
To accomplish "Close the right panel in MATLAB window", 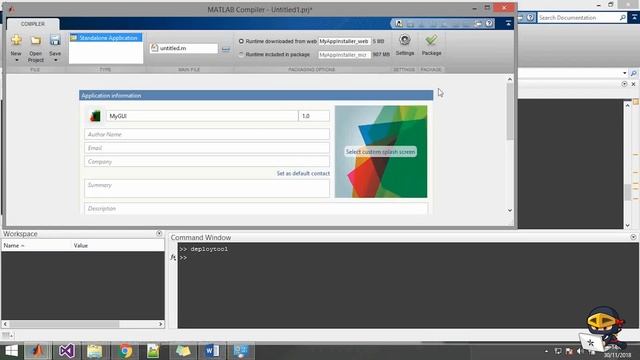I will (633, 84).
